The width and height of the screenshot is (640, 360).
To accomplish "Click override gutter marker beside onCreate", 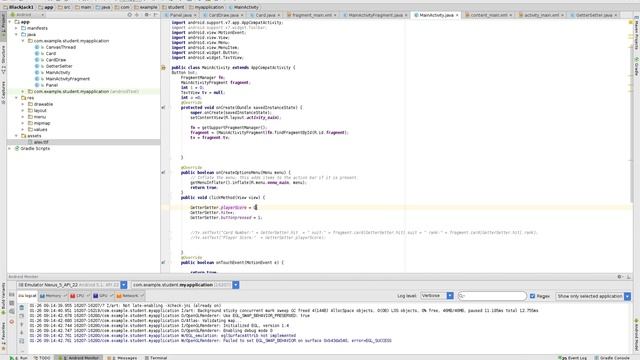I will click(x=163, y=107).
